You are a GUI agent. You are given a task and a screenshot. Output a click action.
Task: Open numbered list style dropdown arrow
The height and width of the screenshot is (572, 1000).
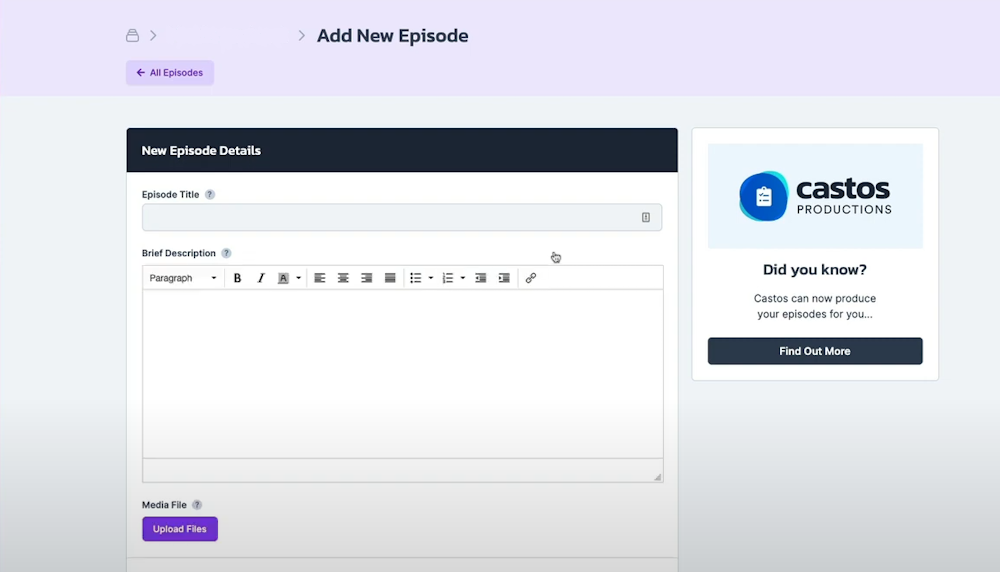[x=463, y=278]
